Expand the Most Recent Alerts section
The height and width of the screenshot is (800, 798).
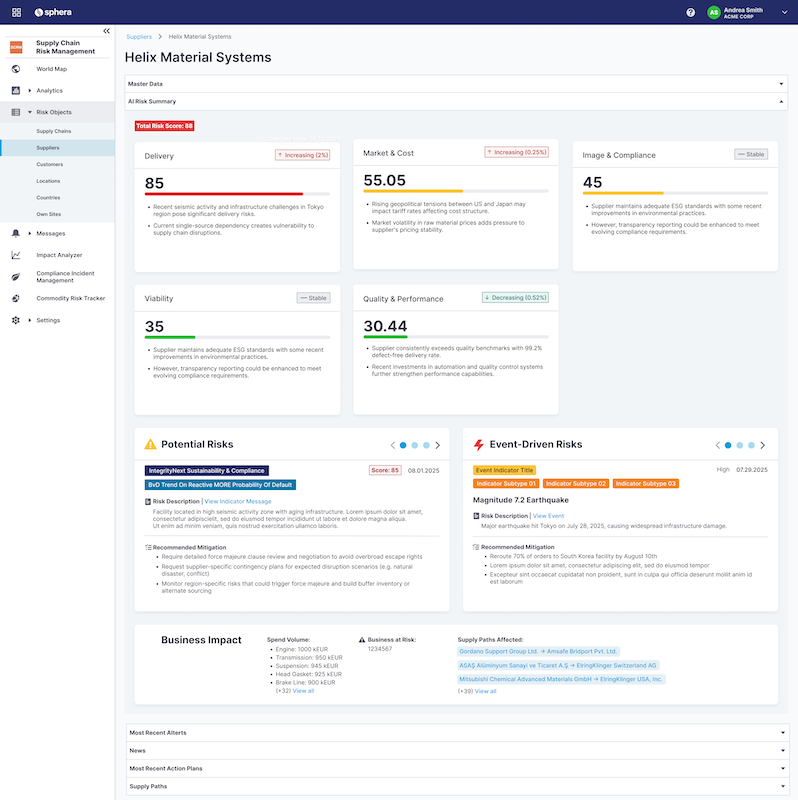point(457,733)
